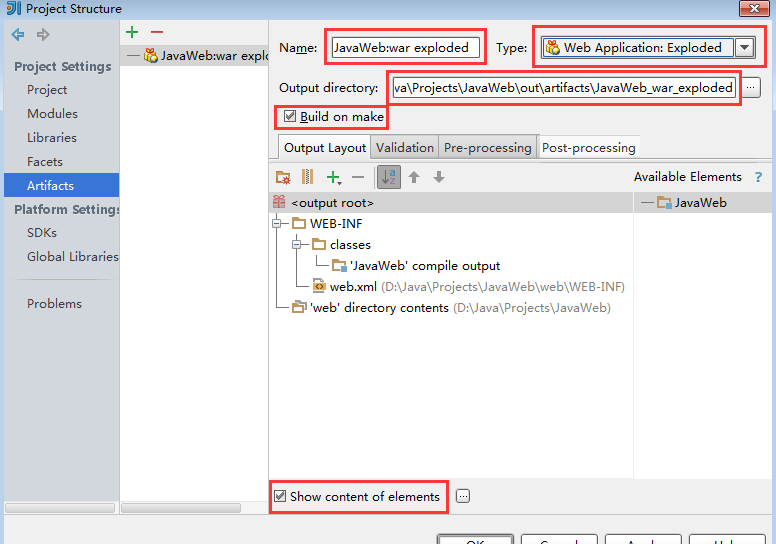Select the output root row
Image resolution: width=776 pixels, height=544 pixels.
pyautogui.click(x=452, y=202)
